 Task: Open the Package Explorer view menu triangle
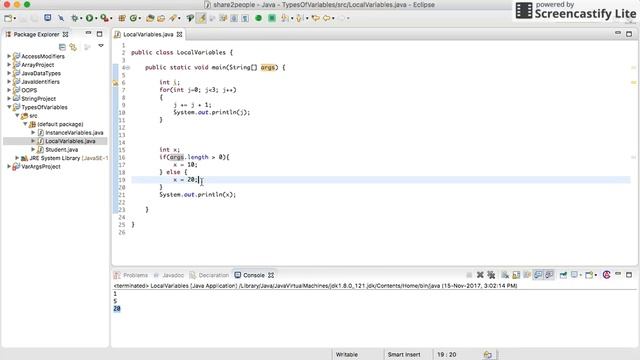[101, 46]
